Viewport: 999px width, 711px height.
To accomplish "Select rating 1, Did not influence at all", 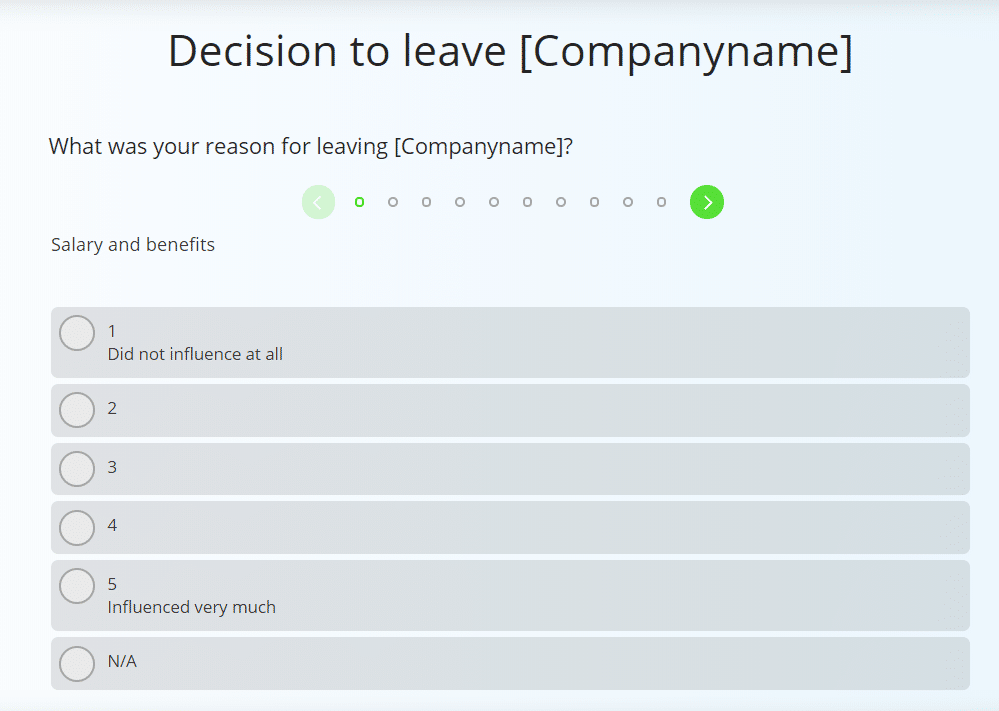I will 77,333.
